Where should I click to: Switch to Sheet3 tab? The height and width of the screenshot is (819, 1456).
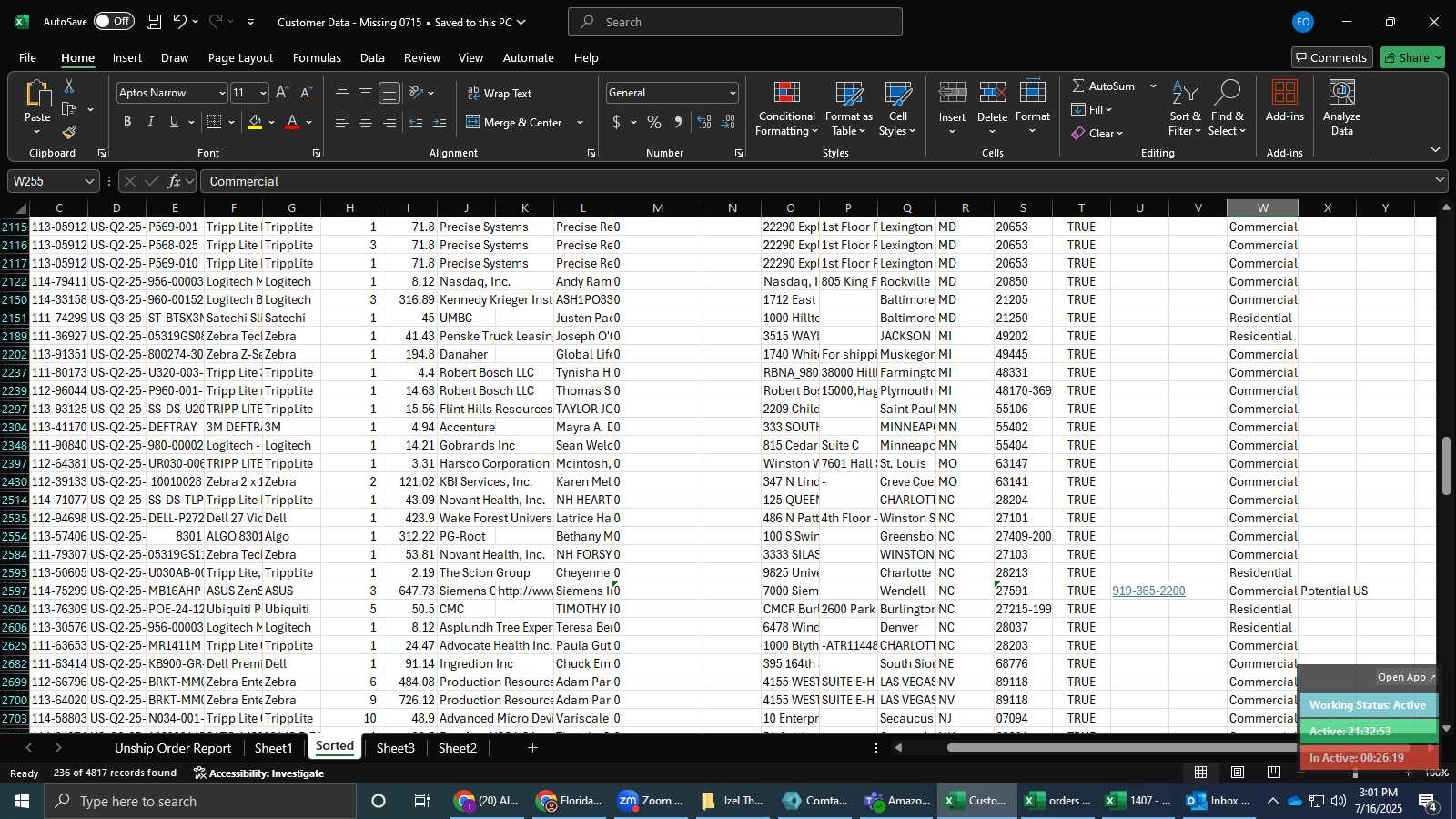[395, 748]
